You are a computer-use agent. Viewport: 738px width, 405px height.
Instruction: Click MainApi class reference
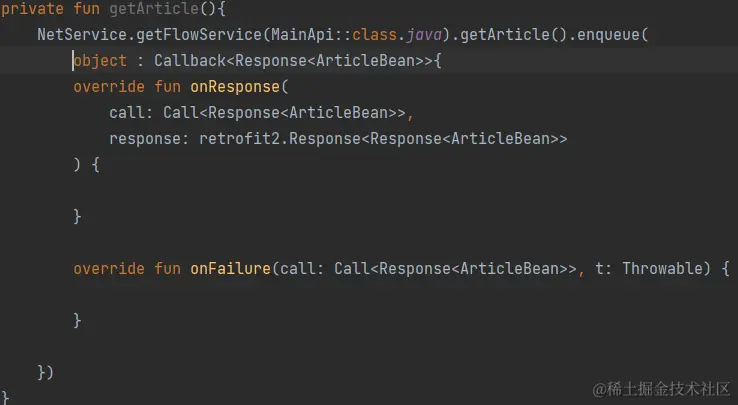pos(302,34)
